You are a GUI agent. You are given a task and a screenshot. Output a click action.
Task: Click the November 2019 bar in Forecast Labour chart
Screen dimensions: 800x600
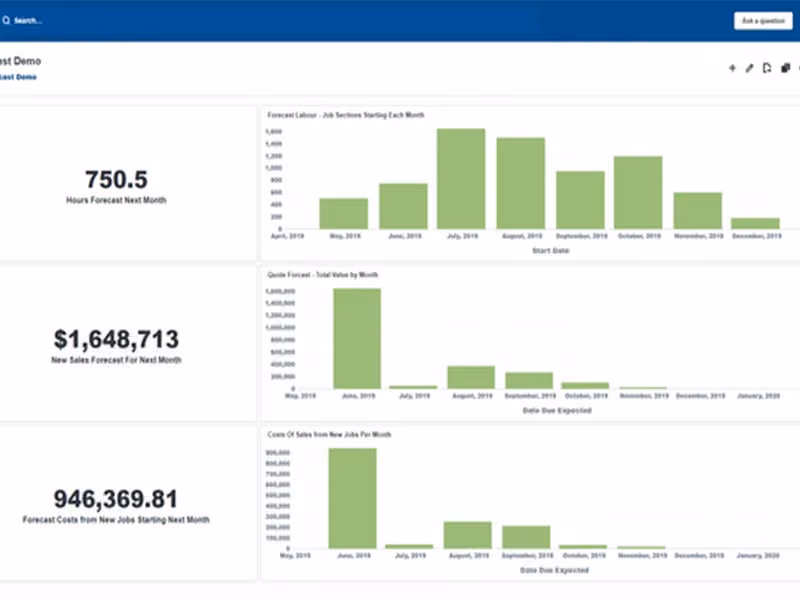click(698, 211)
